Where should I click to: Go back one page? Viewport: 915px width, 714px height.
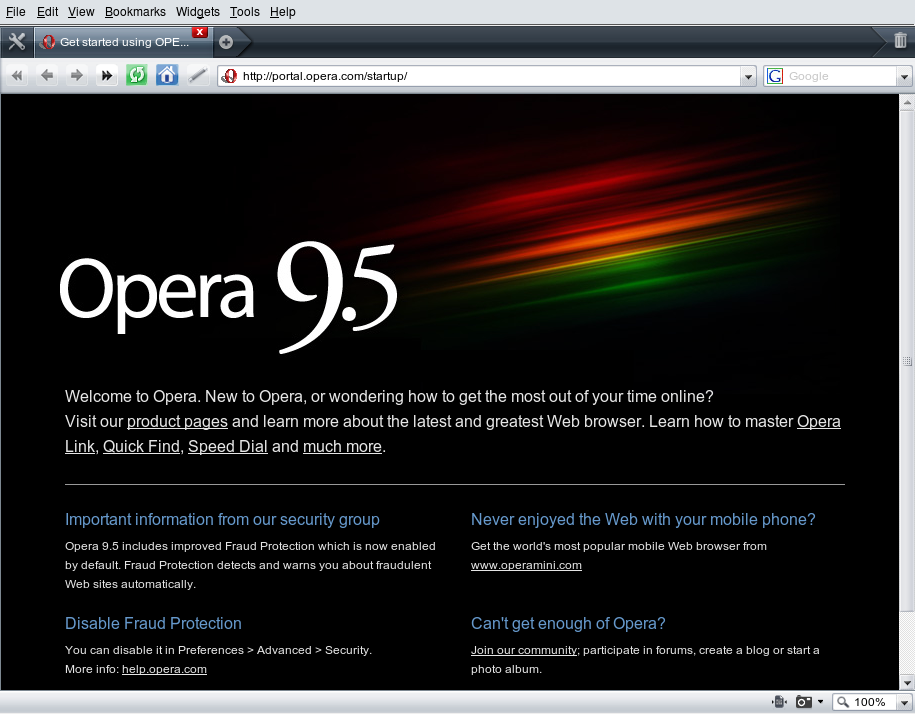pos(47,75)
